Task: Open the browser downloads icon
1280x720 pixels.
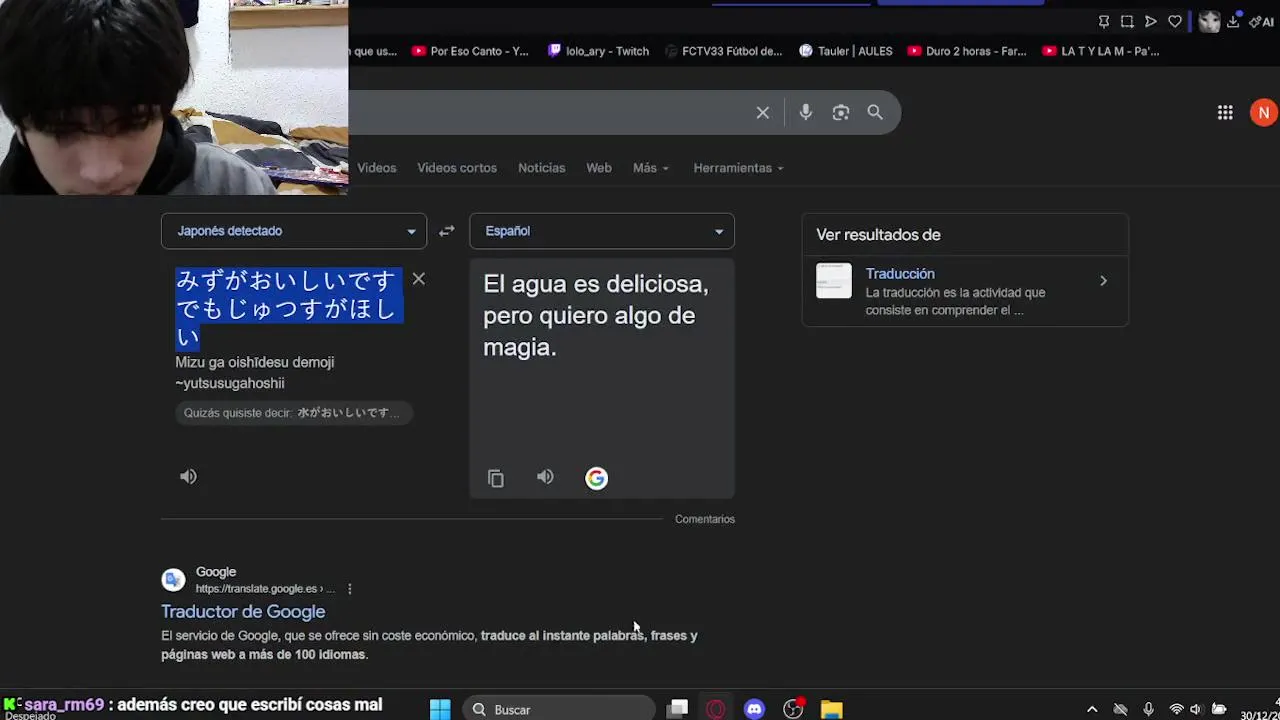Action: tap(1234, 22)
